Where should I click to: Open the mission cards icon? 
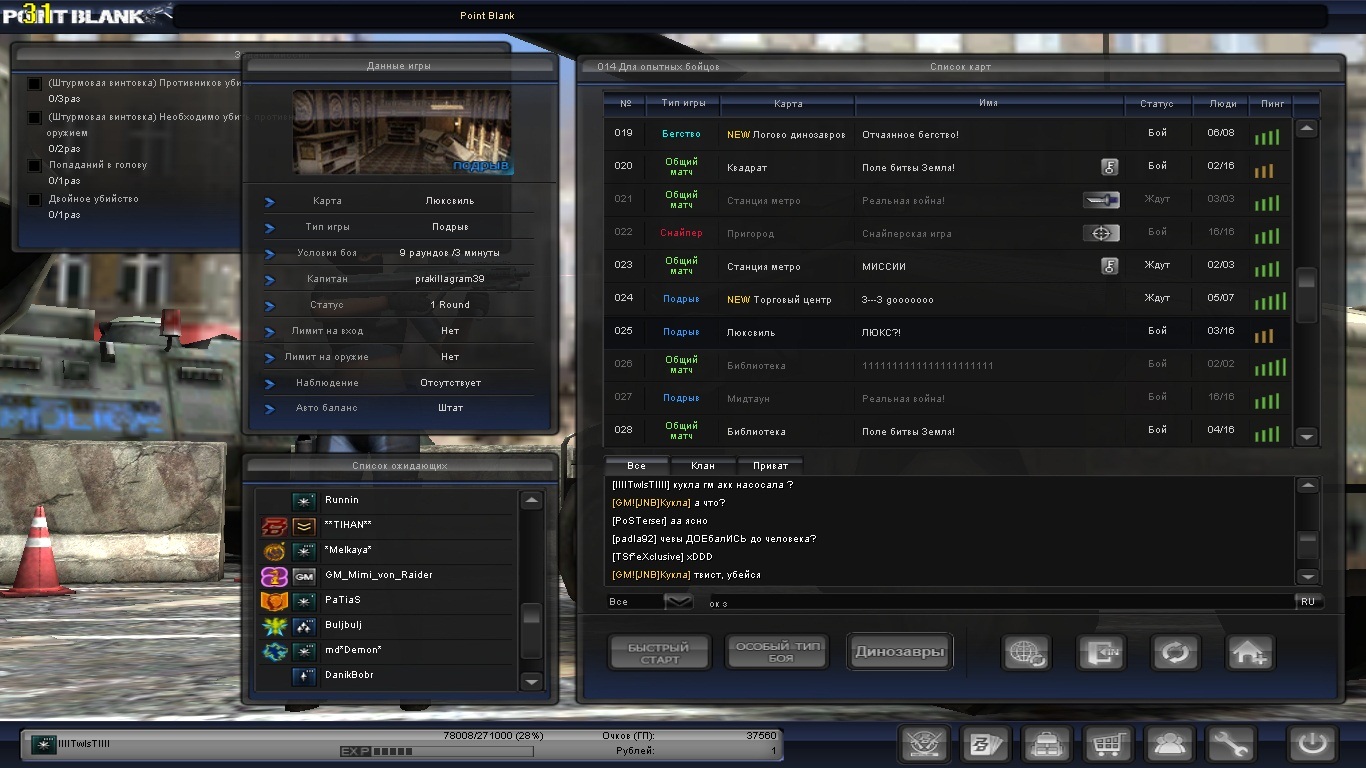pyautogui.click(x=986, y=744)
